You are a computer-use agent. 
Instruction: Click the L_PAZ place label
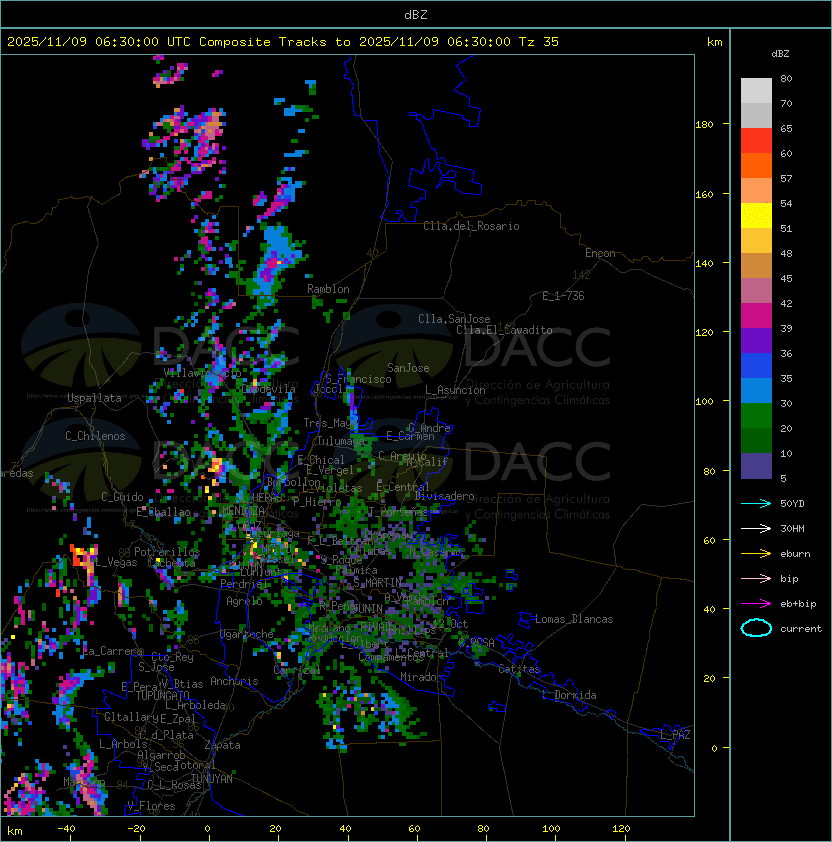coord(675,735)
